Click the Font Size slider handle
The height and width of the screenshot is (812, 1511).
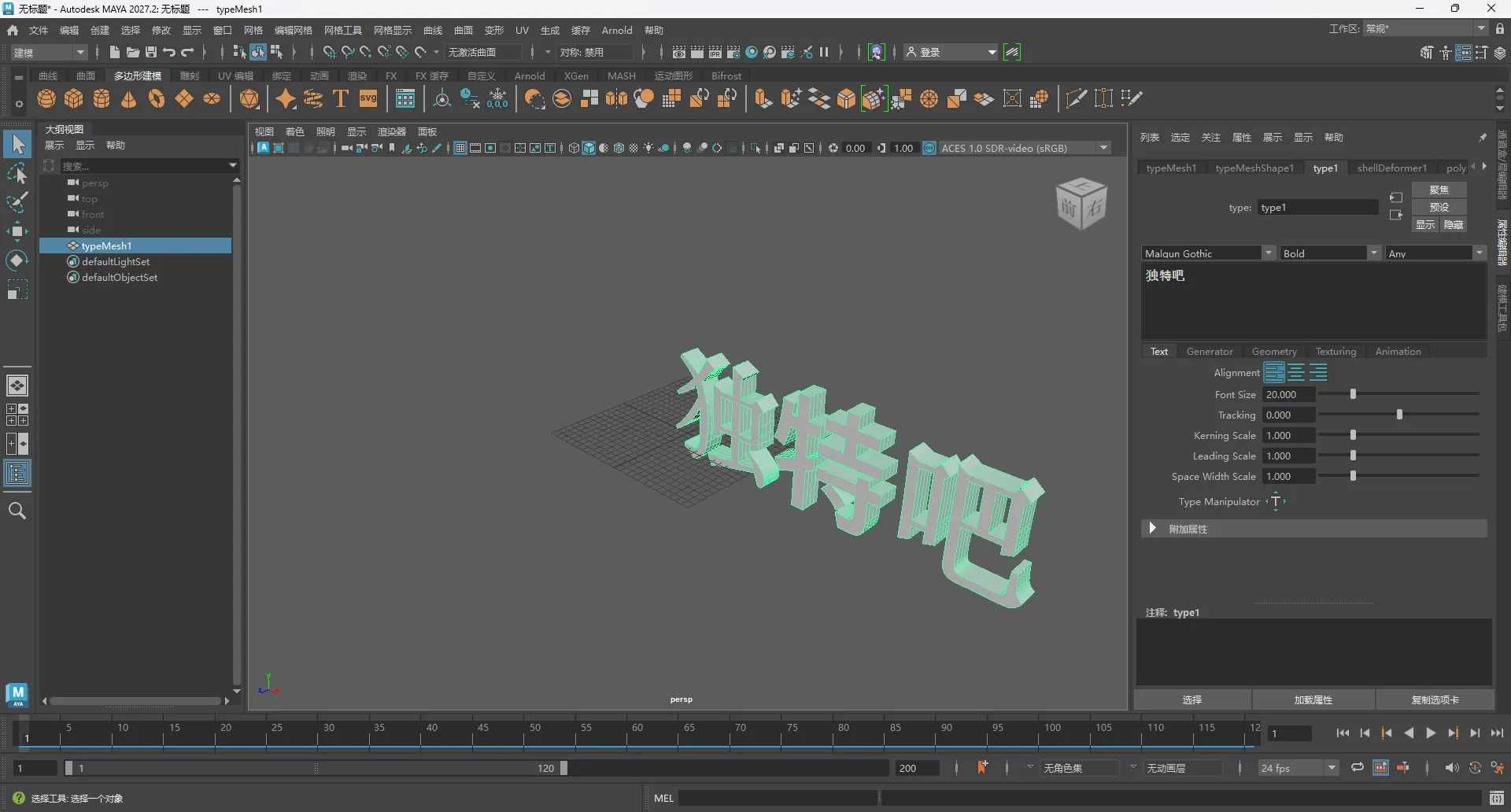(1353, 393)
